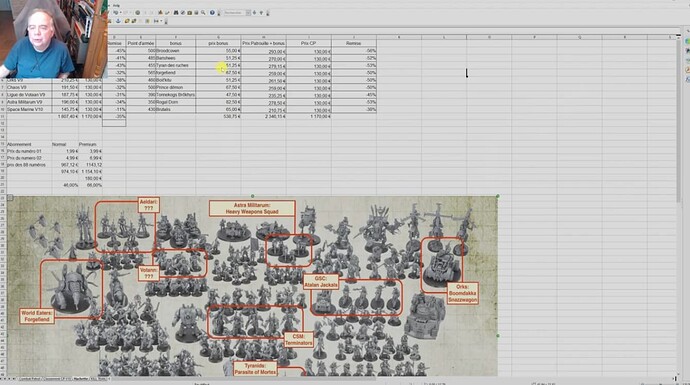Select the 'forgefiend' cell
The height and width of the screenshot is (385, 690).
pyautogui.click(x=176, y=73)
